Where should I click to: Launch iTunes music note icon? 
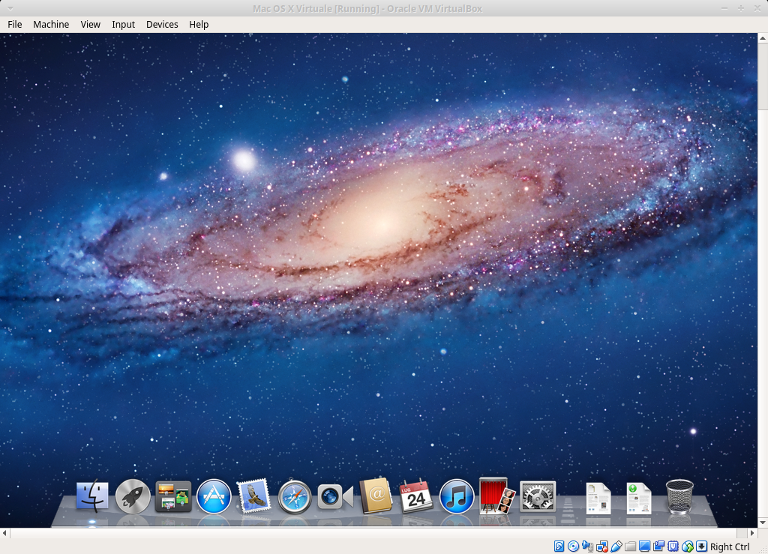(x=456, y=496)
